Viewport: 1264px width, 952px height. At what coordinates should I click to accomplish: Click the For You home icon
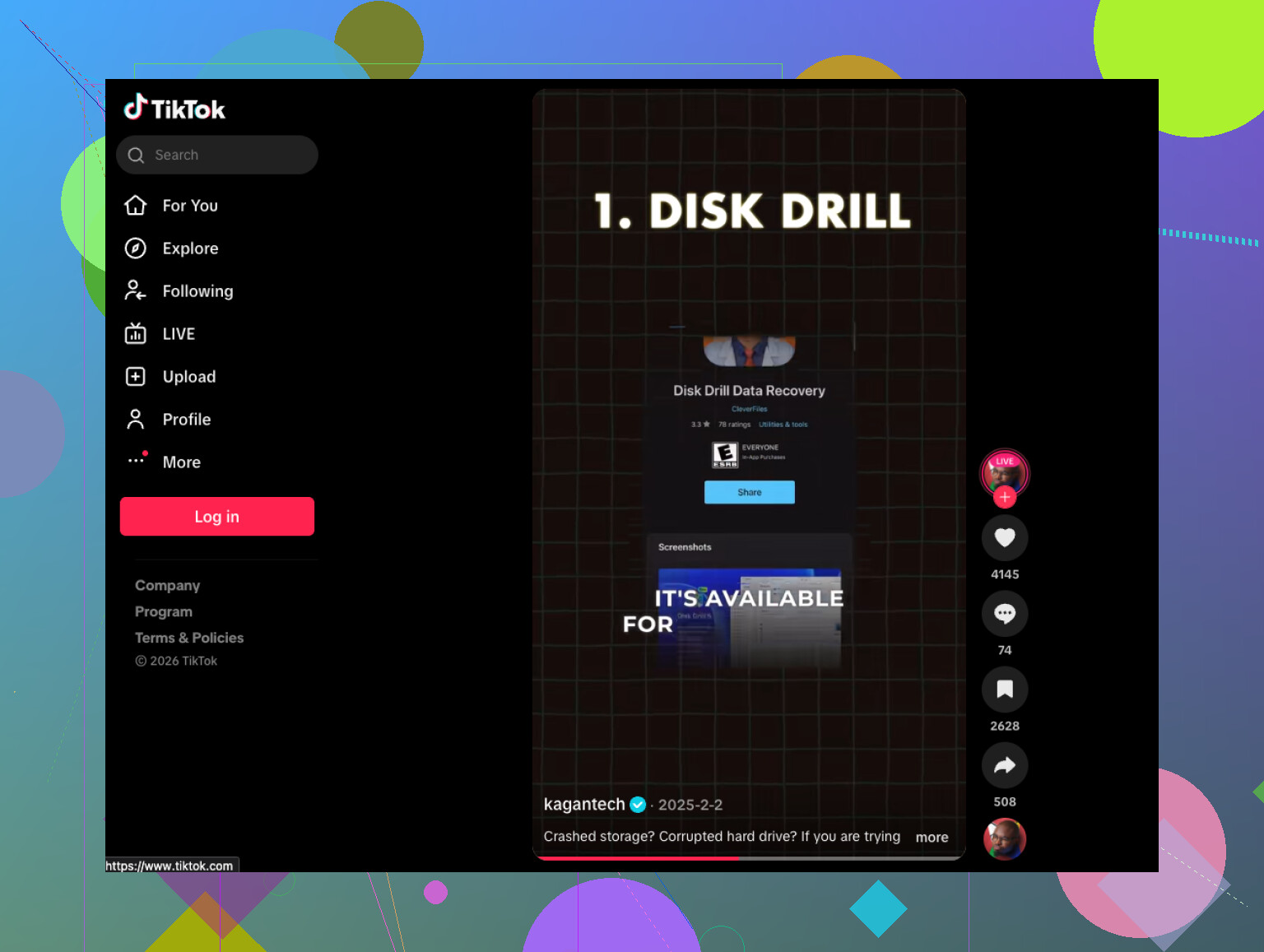(136, 206)
